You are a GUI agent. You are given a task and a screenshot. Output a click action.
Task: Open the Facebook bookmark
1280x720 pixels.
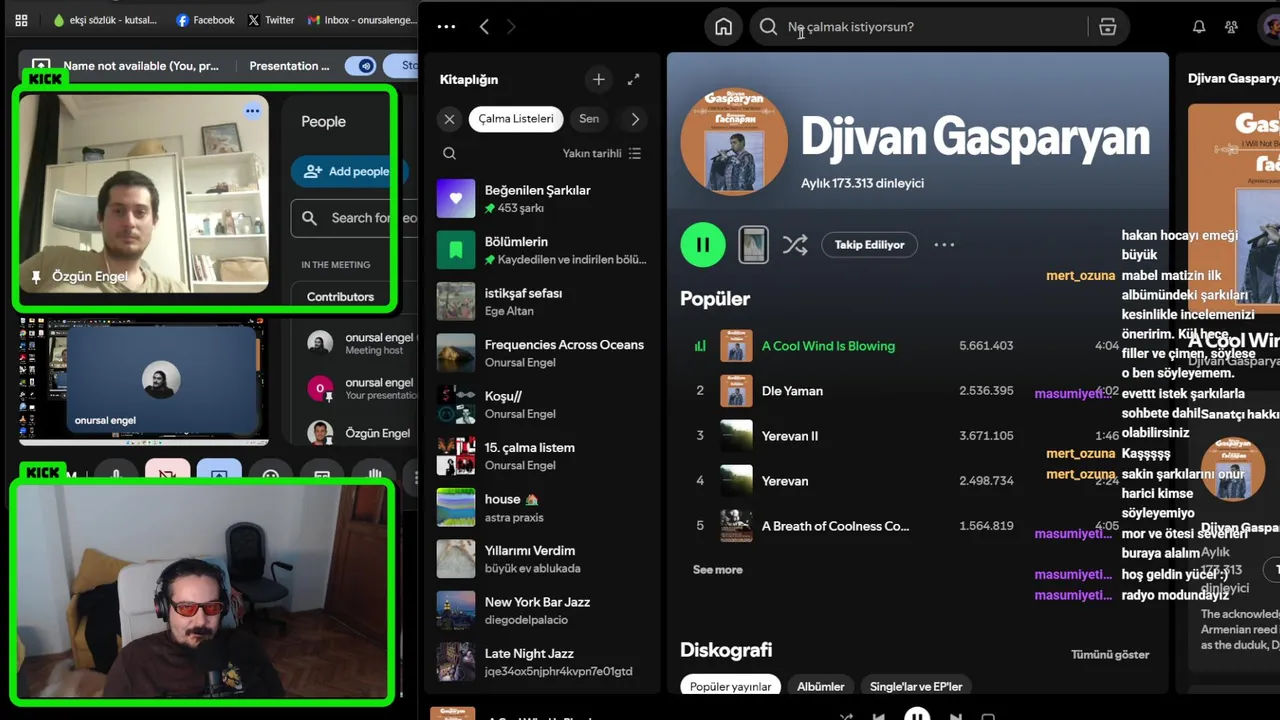point(205,20)
